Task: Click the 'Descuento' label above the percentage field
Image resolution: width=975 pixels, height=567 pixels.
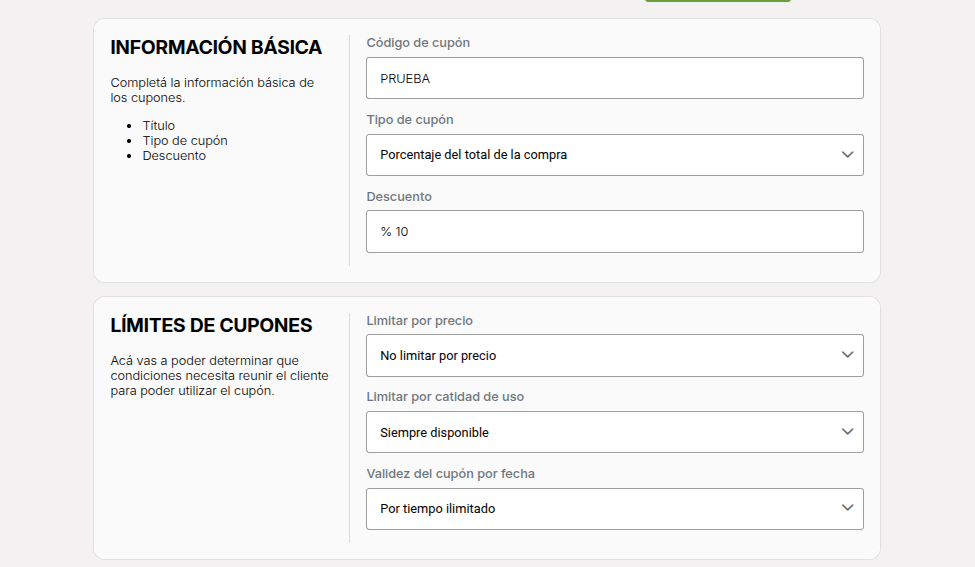Action: [x=399, y=196]
